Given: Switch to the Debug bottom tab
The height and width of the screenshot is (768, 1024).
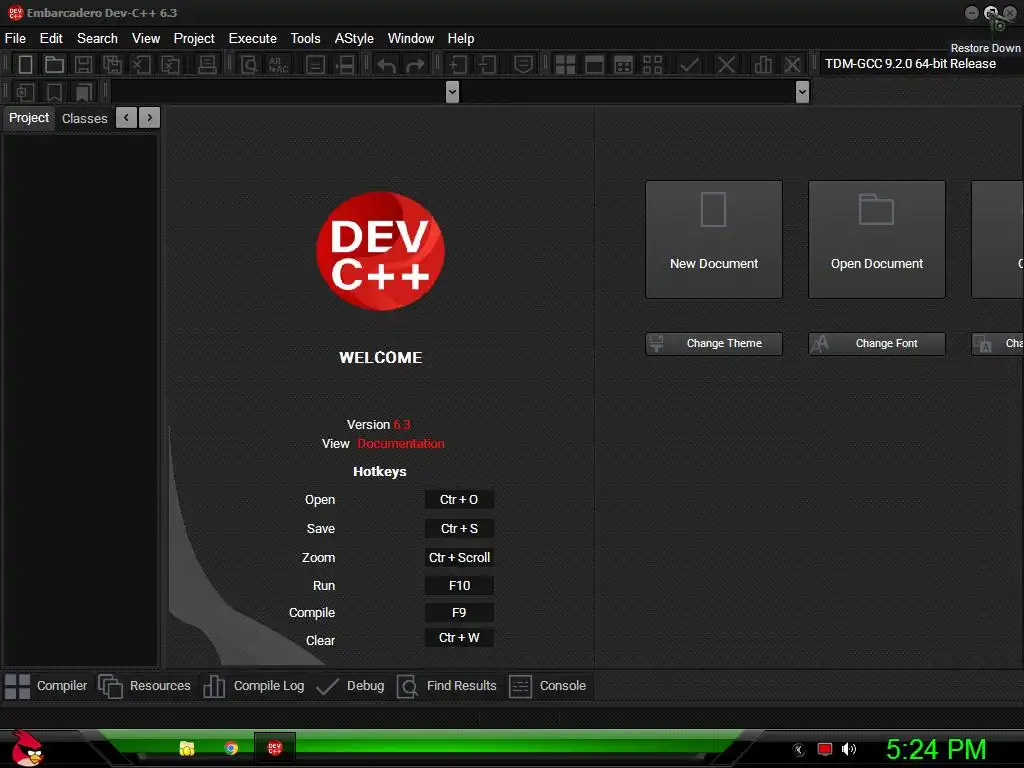Looking at the screenshot, I should pyautogui.click(x=350, y=686).
